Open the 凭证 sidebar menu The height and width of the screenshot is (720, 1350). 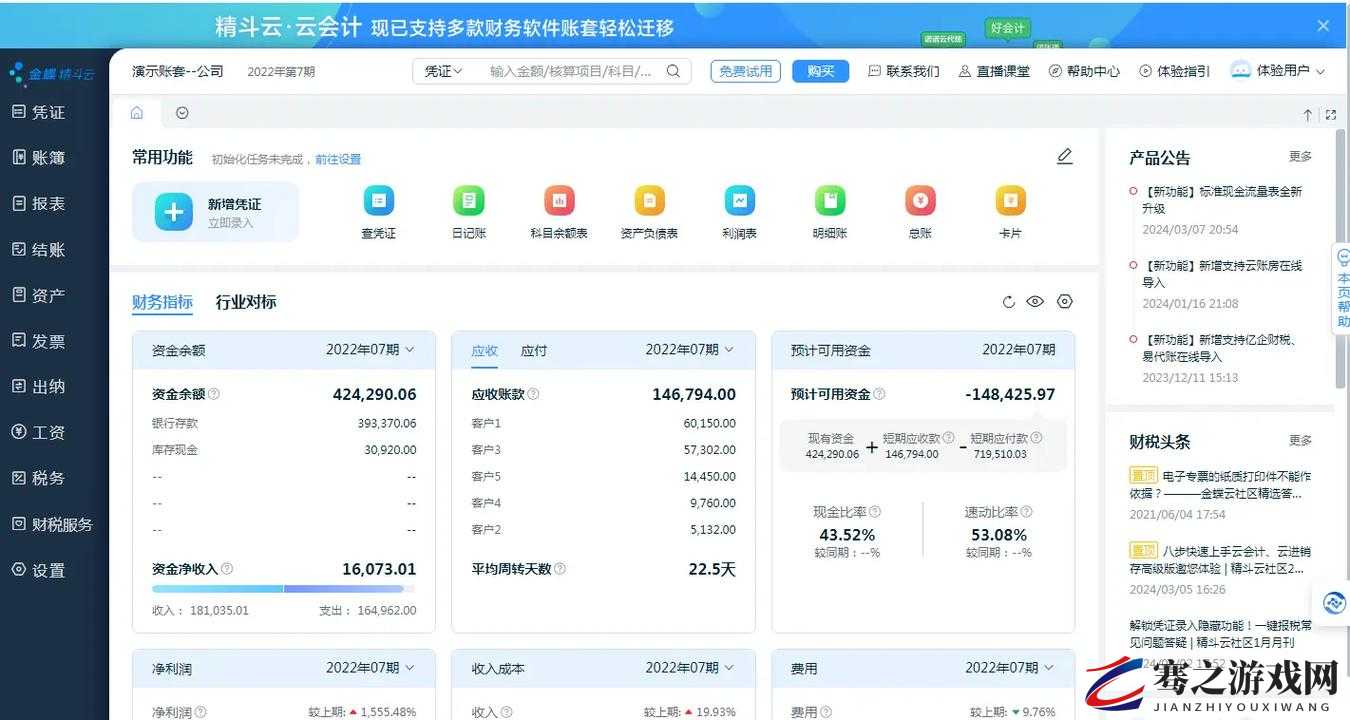(39, 112)
